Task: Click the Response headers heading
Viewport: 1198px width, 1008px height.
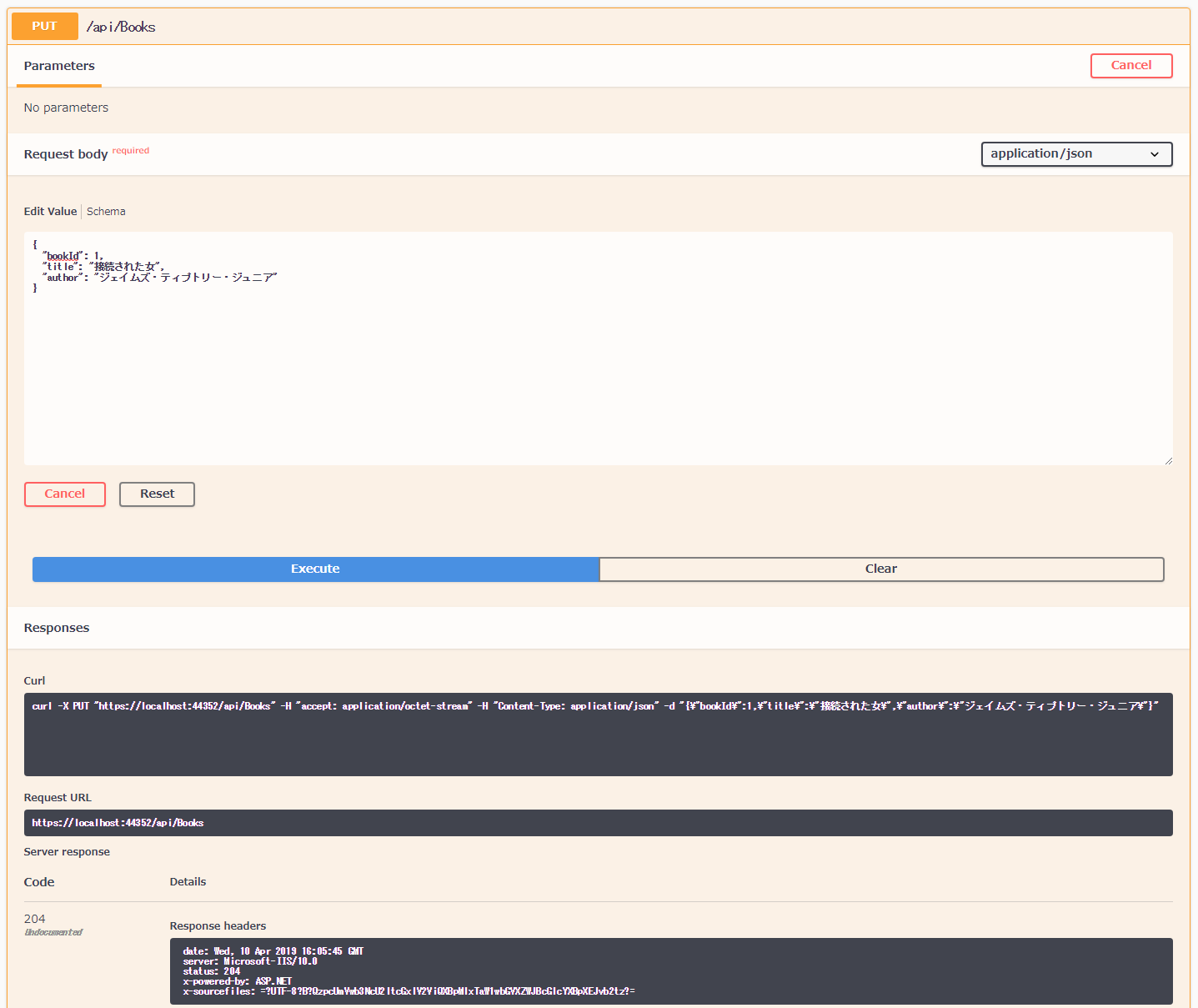Action: (x=218, y=926)
